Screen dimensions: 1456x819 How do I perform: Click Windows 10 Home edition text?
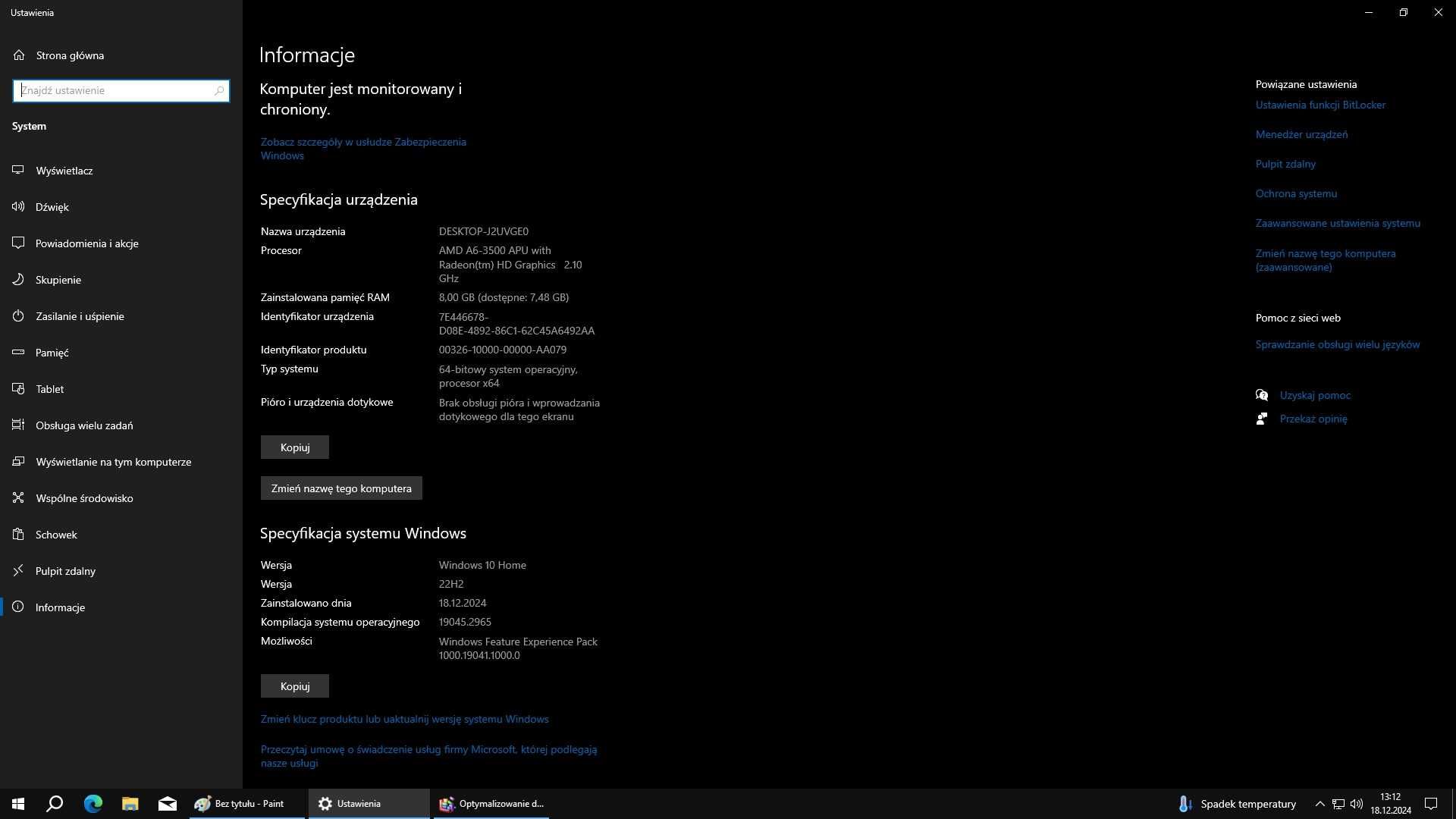[x=482, y=565]
